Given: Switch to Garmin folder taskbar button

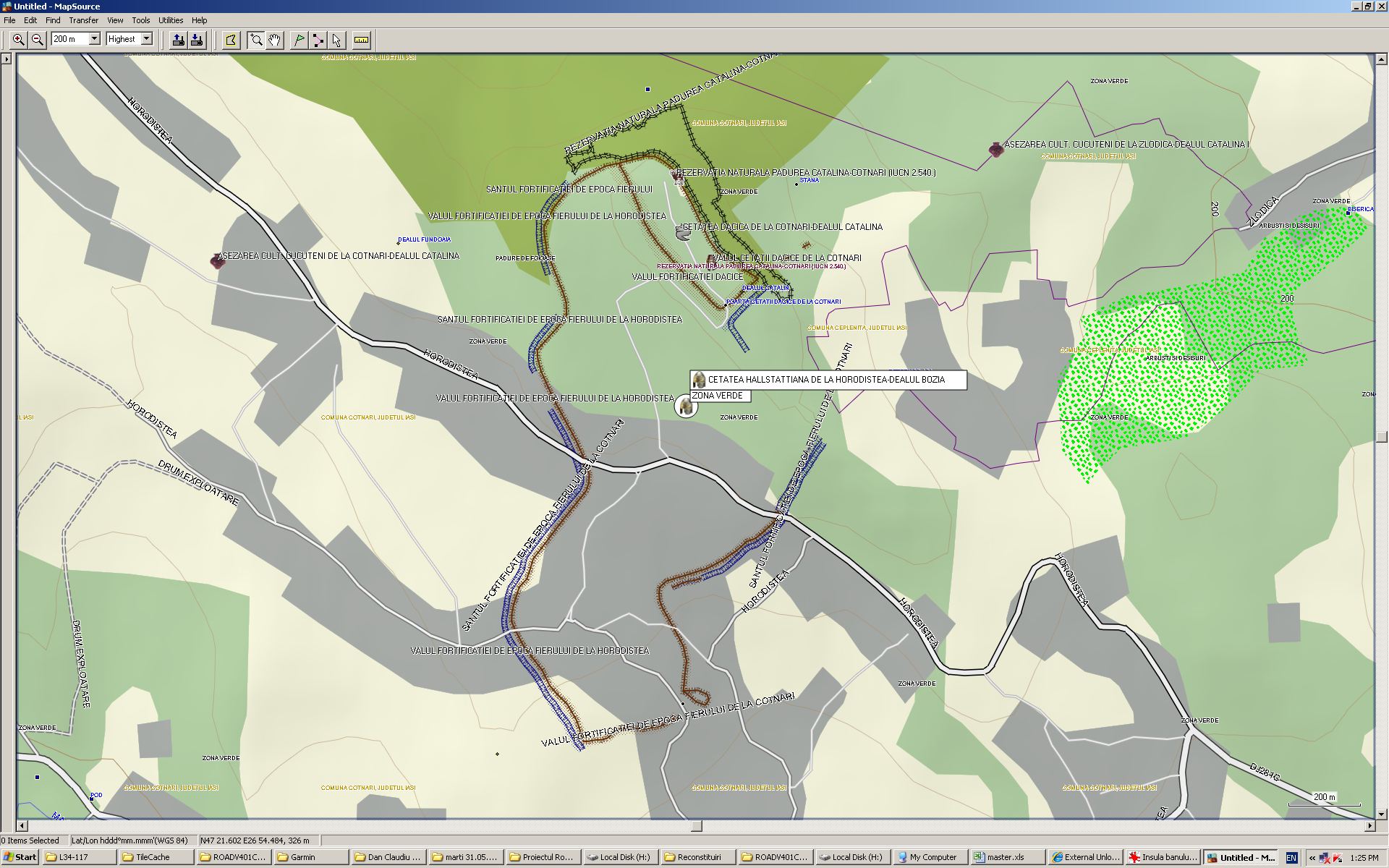Looking at the screenshot, I should pyautogui.click(x=311, y=857).
